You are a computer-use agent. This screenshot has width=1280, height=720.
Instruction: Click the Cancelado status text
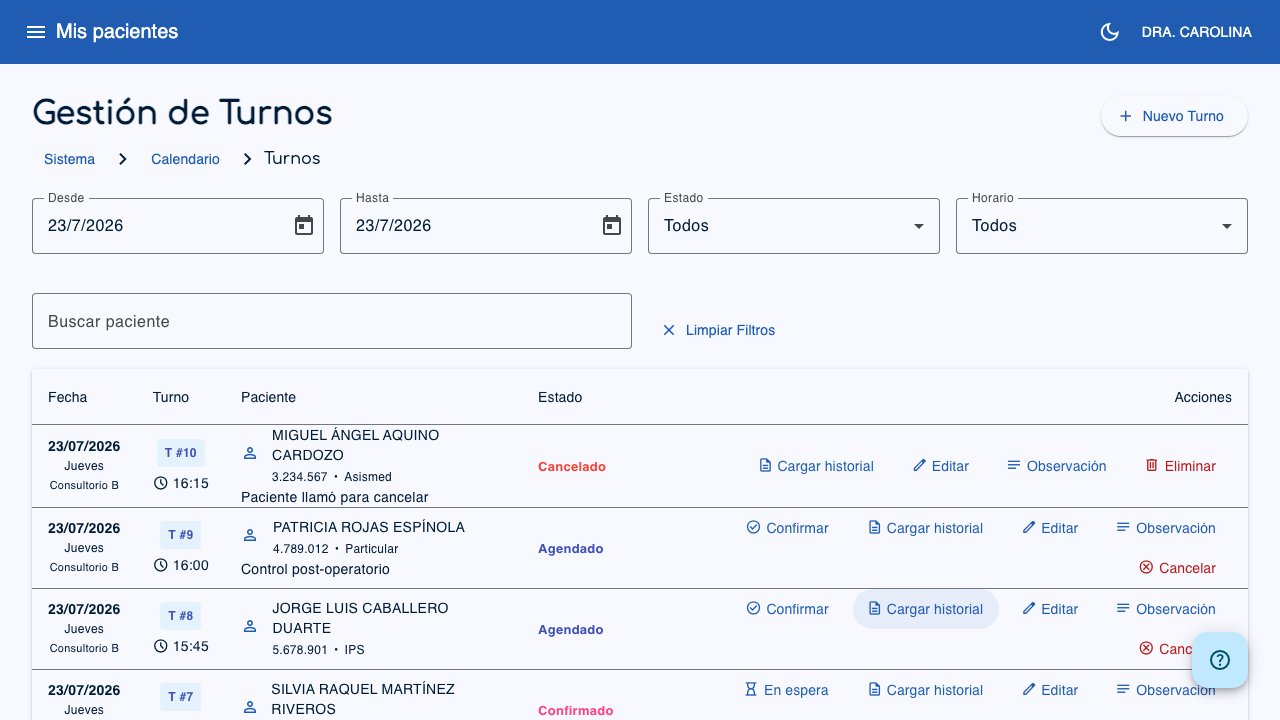(x=572, y=467)
